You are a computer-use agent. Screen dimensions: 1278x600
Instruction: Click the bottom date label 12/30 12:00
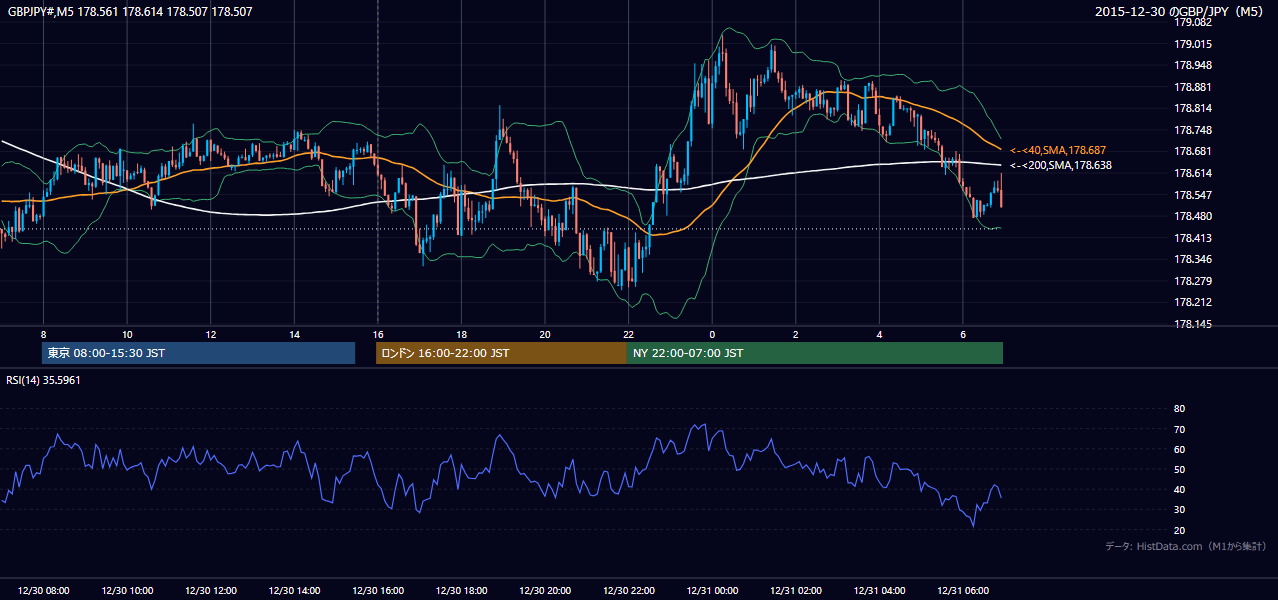pyautogui.click(x=210, y=591)
